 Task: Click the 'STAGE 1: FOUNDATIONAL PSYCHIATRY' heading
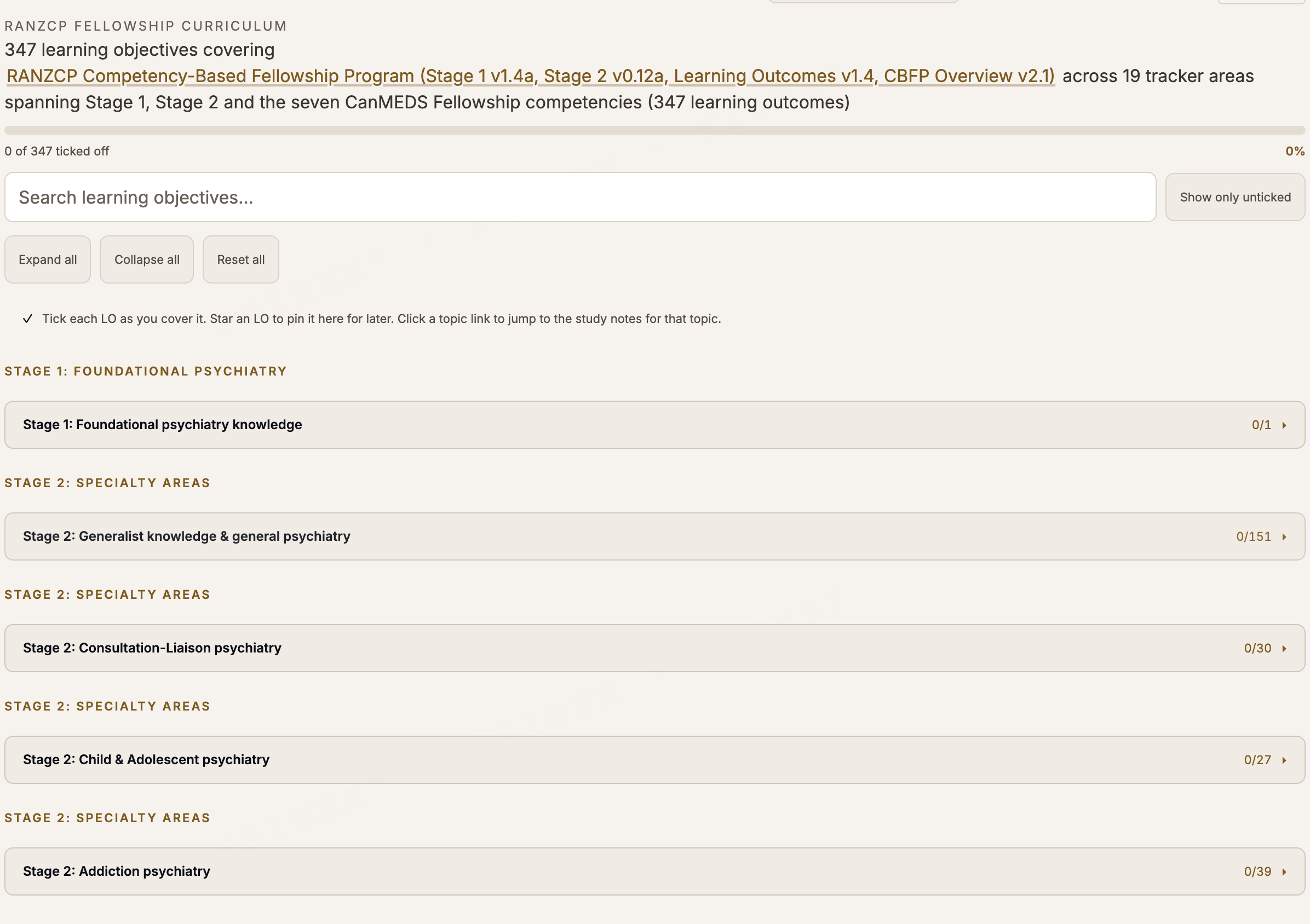tap(146, 371)
